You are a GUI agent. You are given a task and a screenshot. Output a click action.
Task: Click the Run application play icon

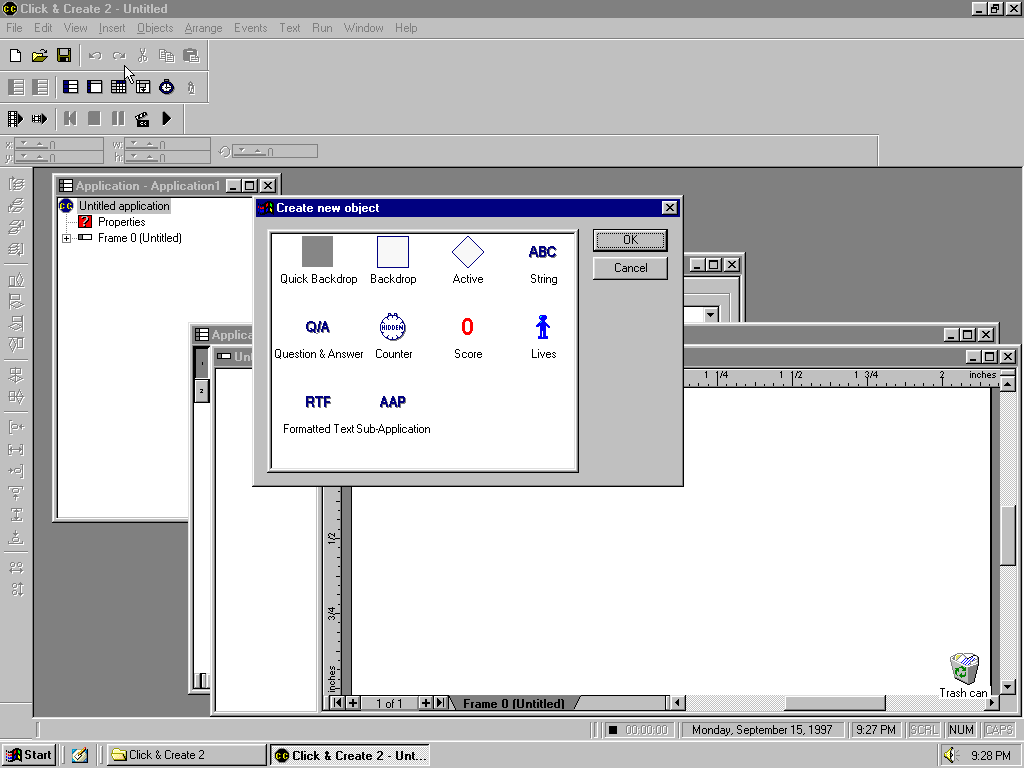167,119
